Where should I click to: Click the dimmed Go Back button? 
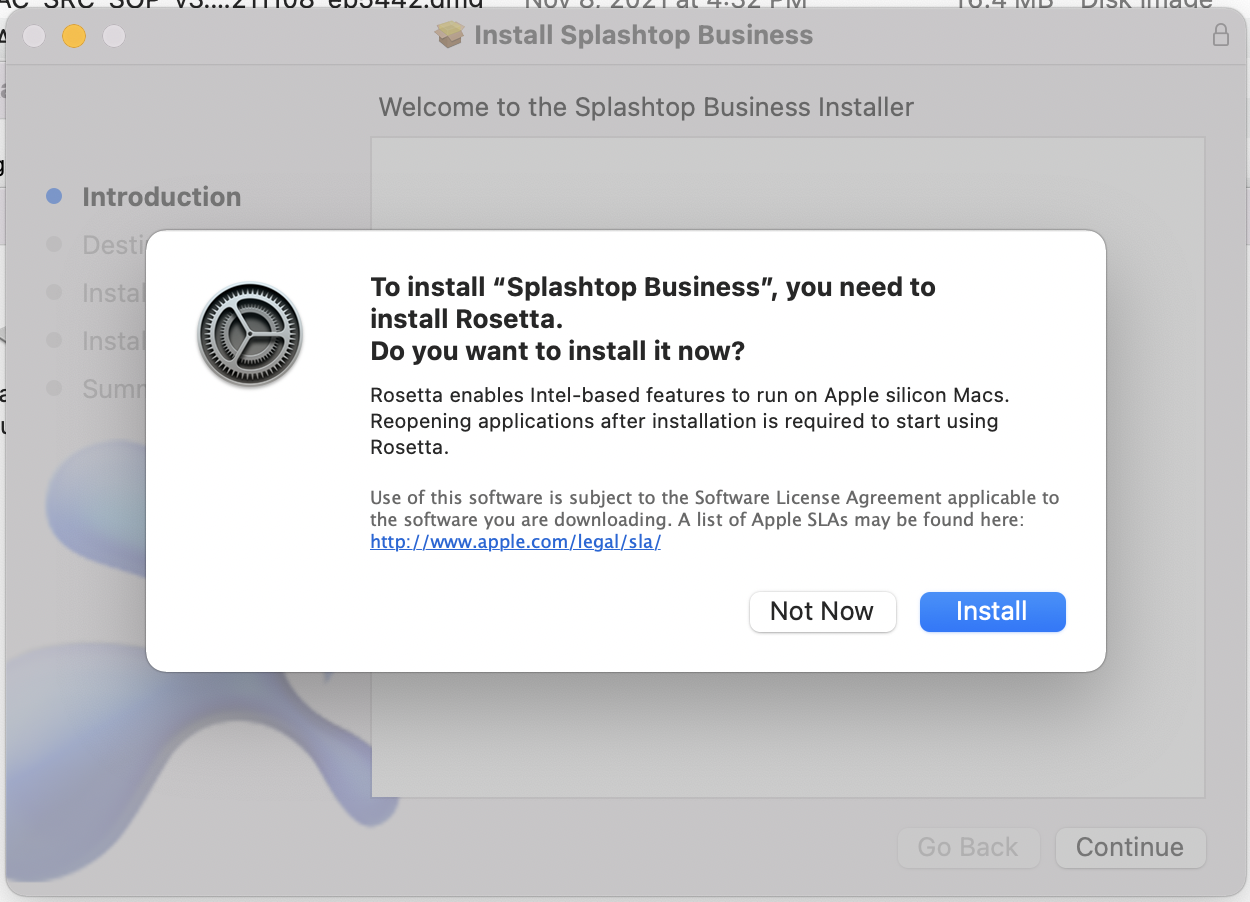click(968, 847)
